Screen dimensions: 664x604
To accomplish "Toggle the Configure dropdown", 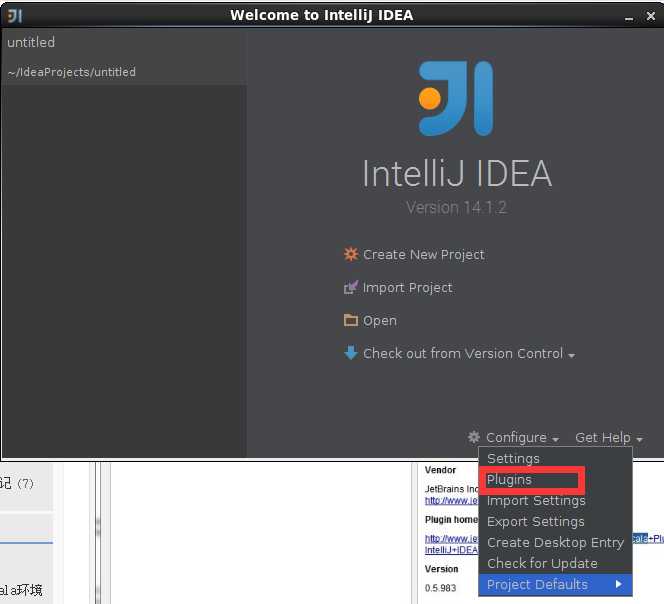I will (x=523, y=438).
